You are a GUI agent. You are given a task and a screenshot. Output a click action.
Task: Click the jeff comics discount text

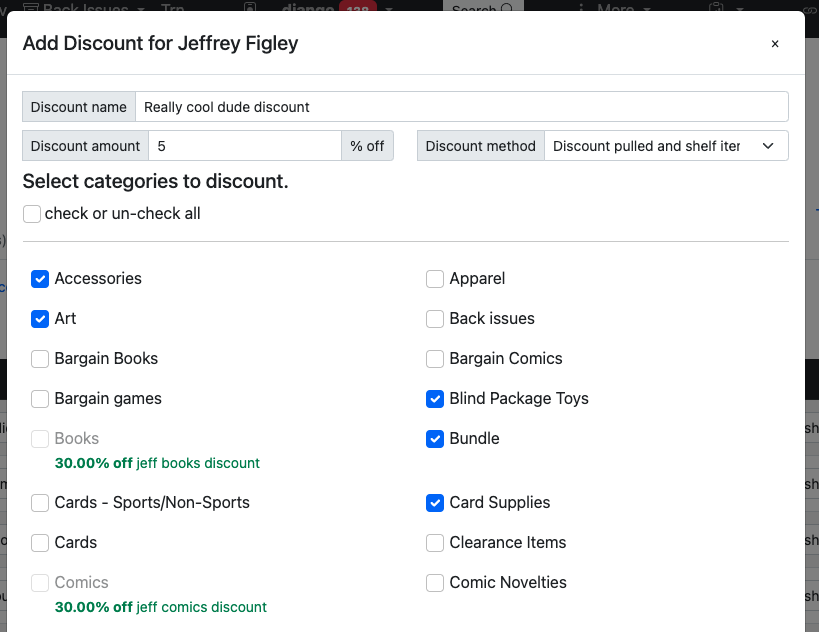(201, 607)
